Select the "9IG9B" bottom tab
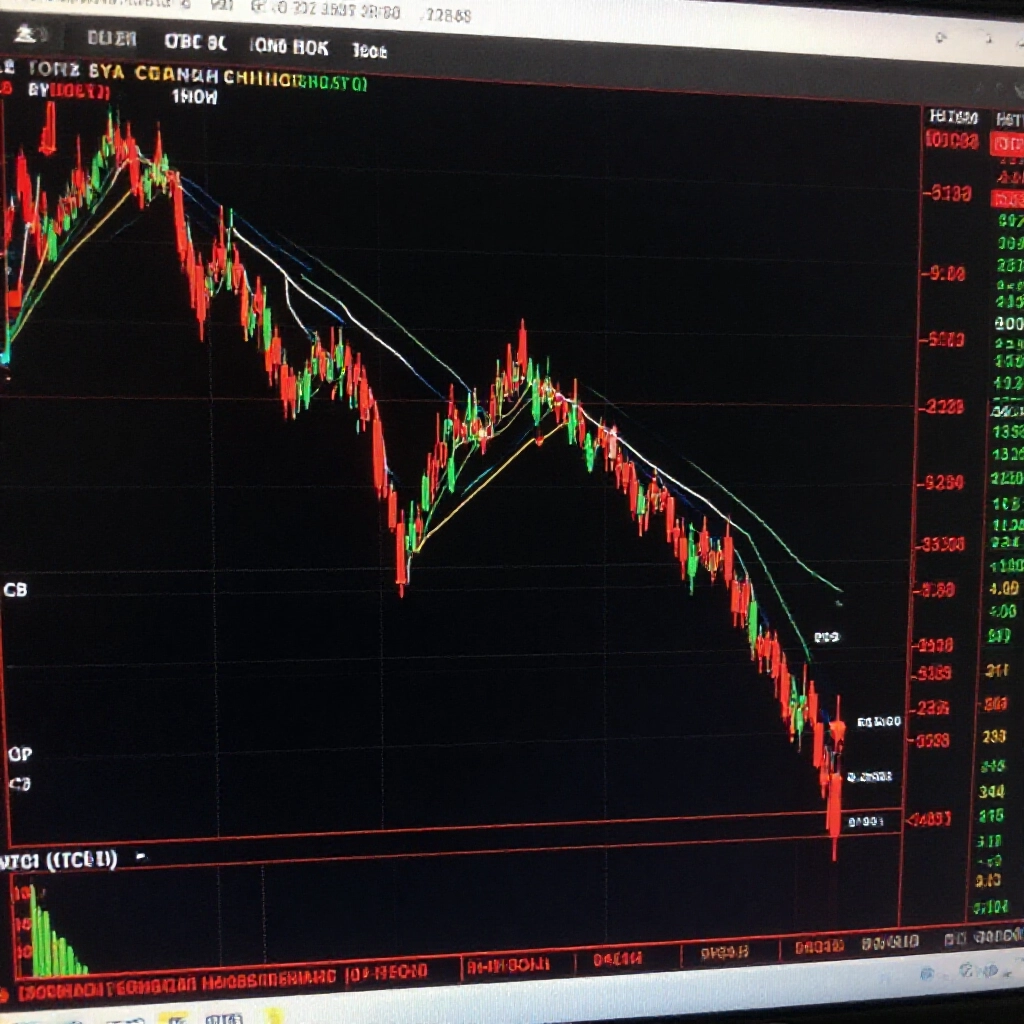This screenshot has width=1024, height=1024. 724,953
